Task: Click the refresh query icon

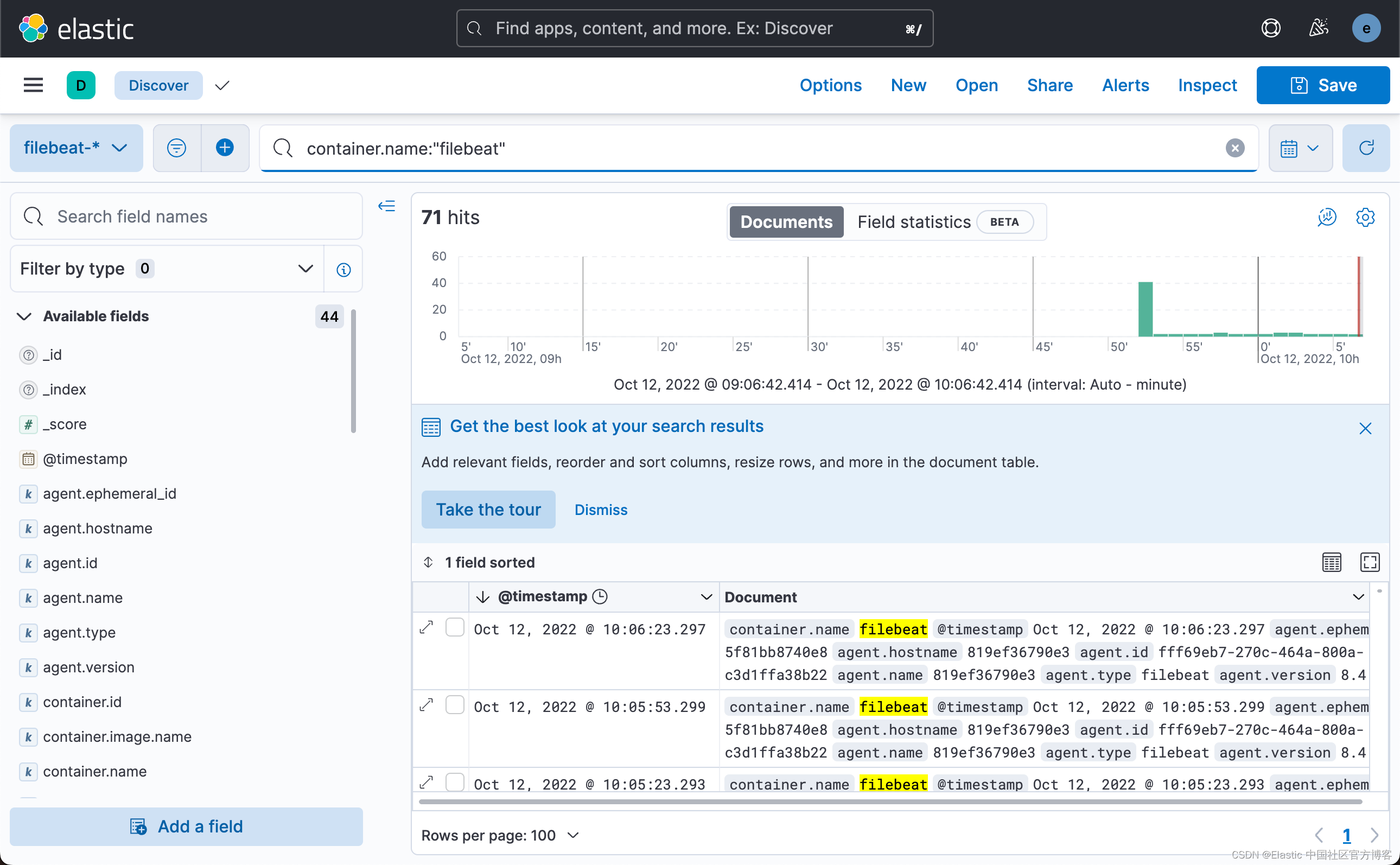Action: 1366,148
